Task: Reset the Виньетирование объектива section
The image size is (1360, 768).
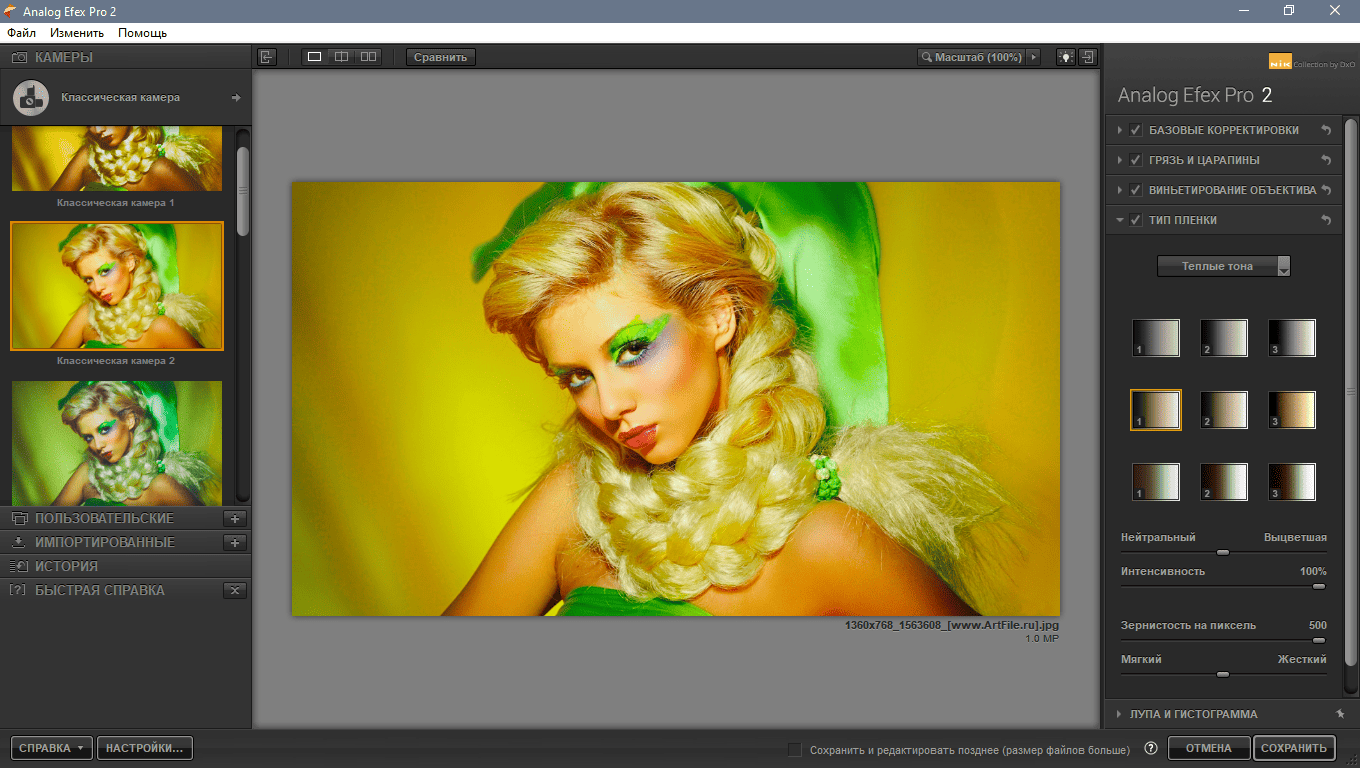Action: [x=1326, y=190]
